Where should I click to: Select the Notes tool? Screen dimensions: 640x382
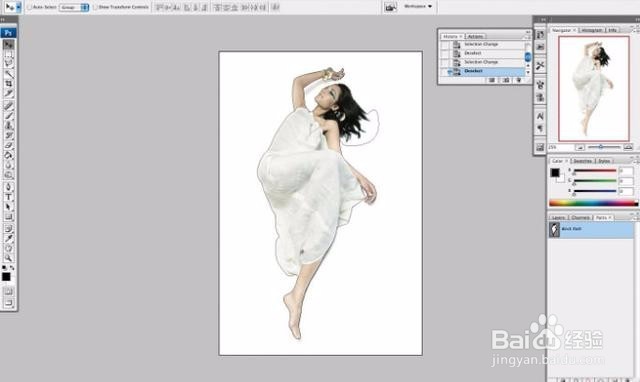point(9,229)
